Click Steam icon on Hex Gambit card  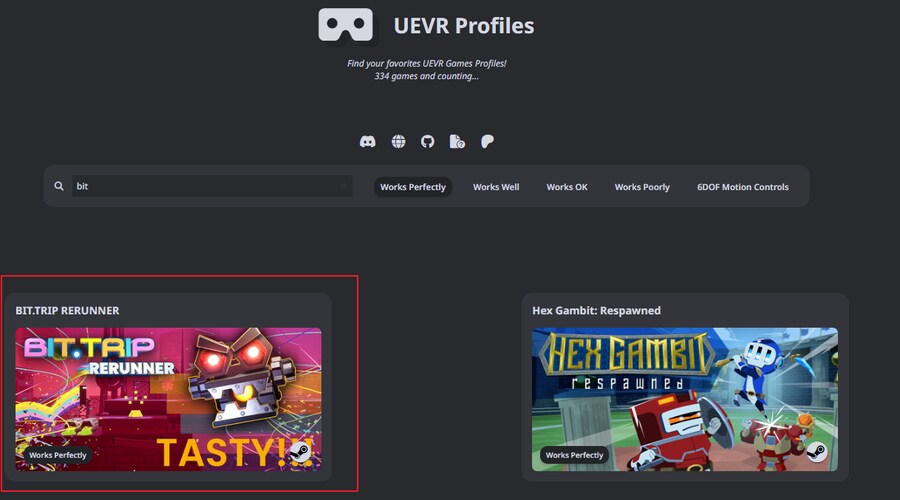(x=816, y=452)
